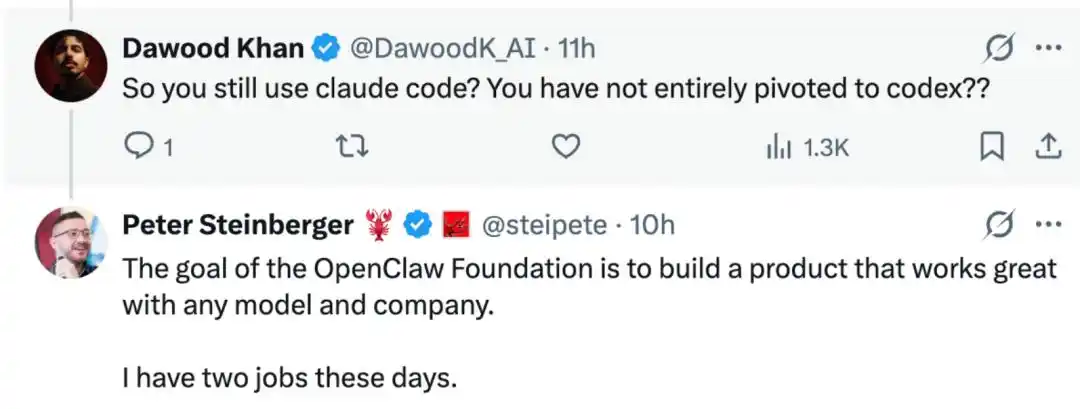Viewport: 1080px width, 409px height.
Task: View analytics showing 1.3K views
Action: pos(806,148)
